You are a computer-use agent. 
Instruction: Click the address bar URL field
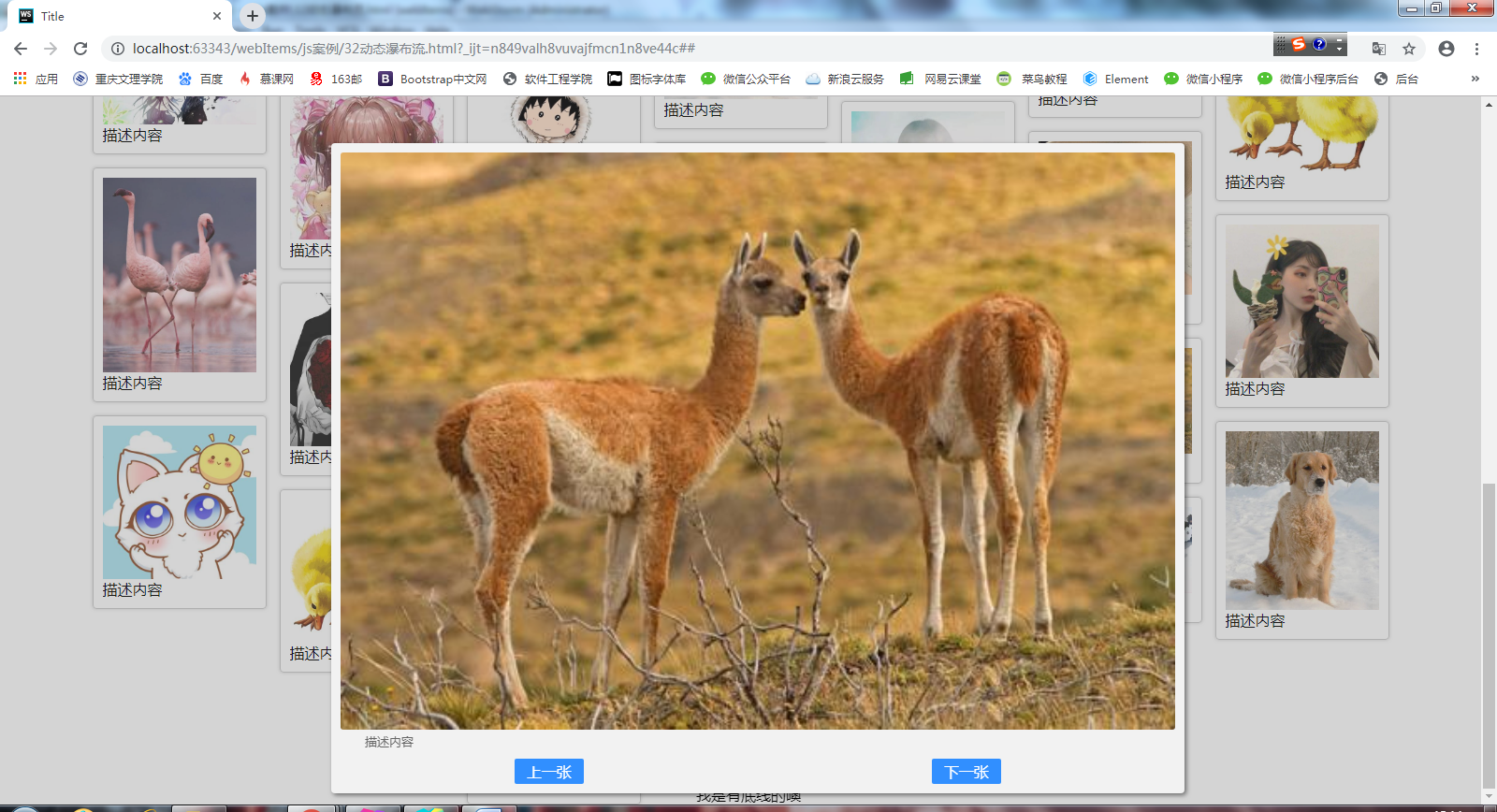pos(692,49)
